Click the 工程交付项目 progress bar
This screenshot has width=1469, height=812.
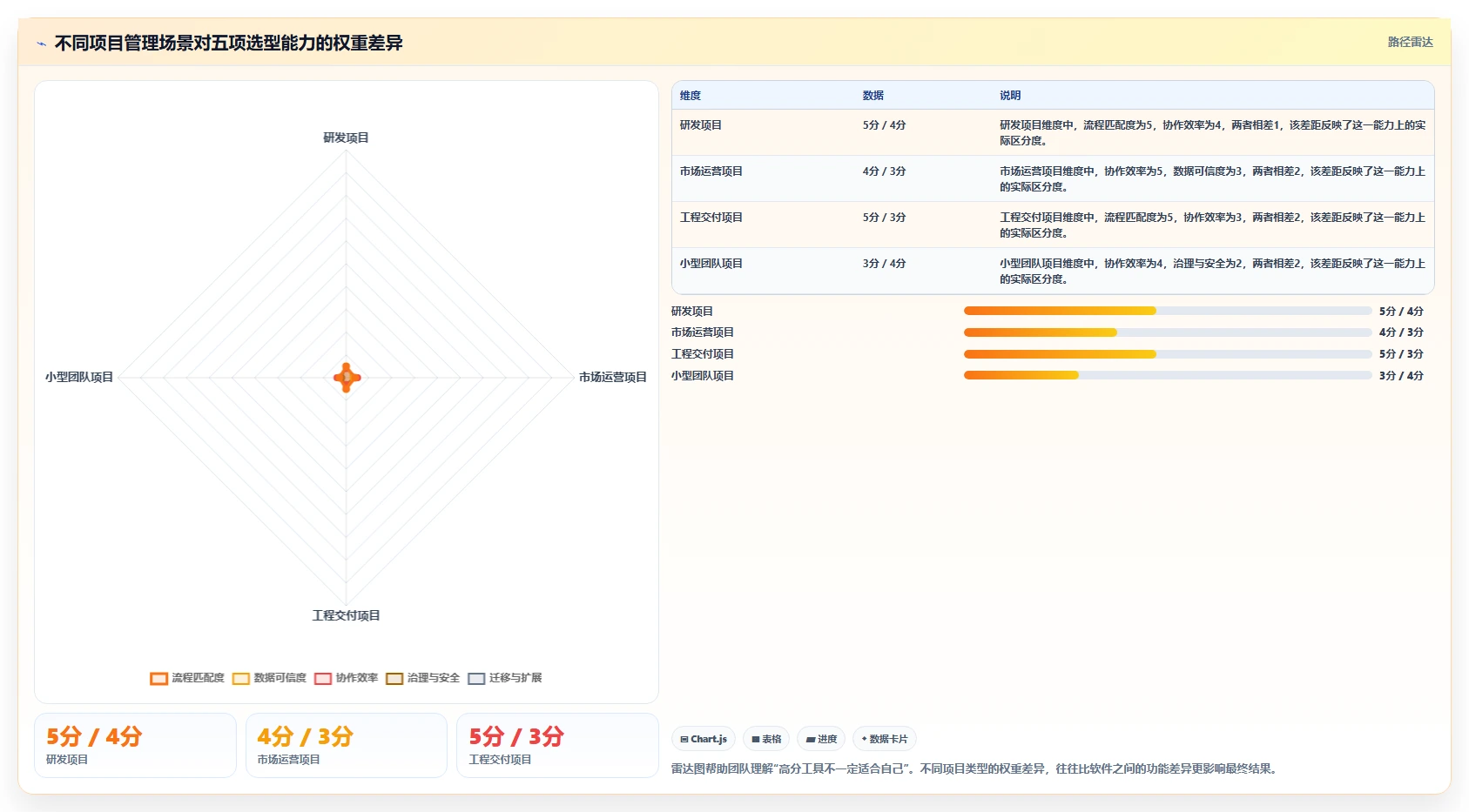pos(1168,354)
